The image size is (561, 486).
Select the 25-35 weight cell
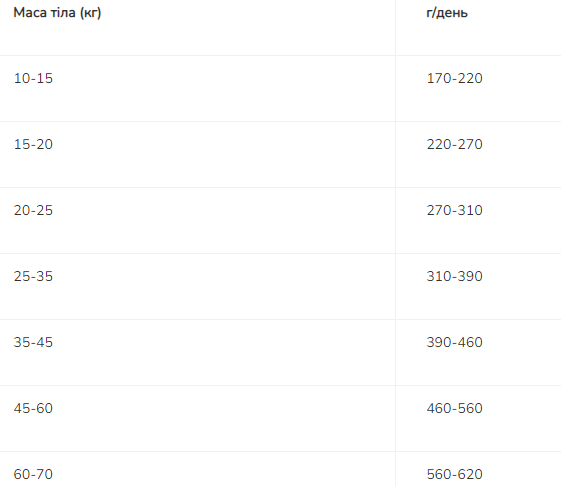click(x=33, y=276)
